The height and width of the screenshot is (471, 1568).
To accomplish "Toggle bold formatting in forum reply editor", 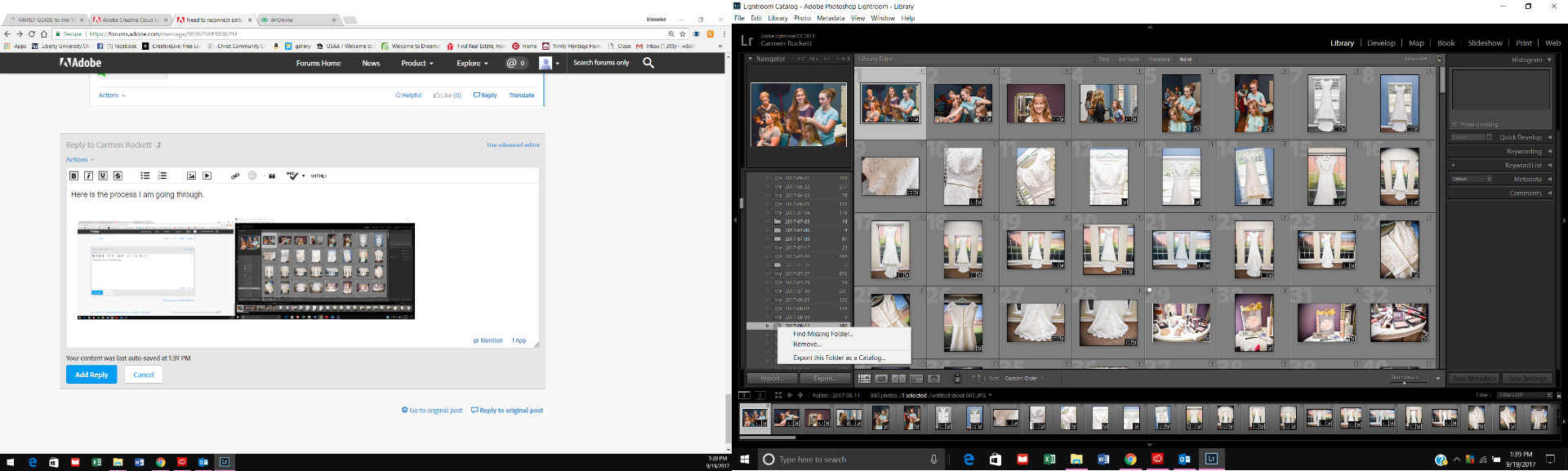I will coord(73,176).
